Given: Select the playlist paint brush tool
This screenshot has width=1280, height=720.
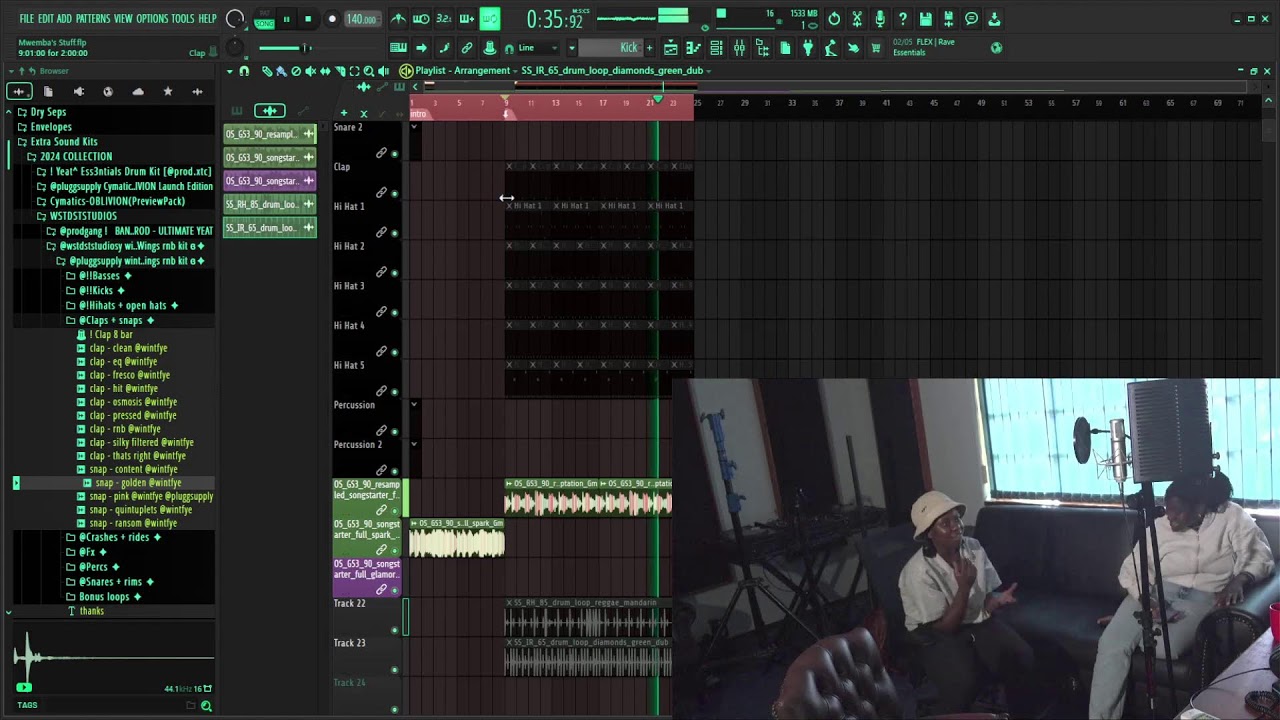Looking at the screenshot, I should (x=281, y=71).
